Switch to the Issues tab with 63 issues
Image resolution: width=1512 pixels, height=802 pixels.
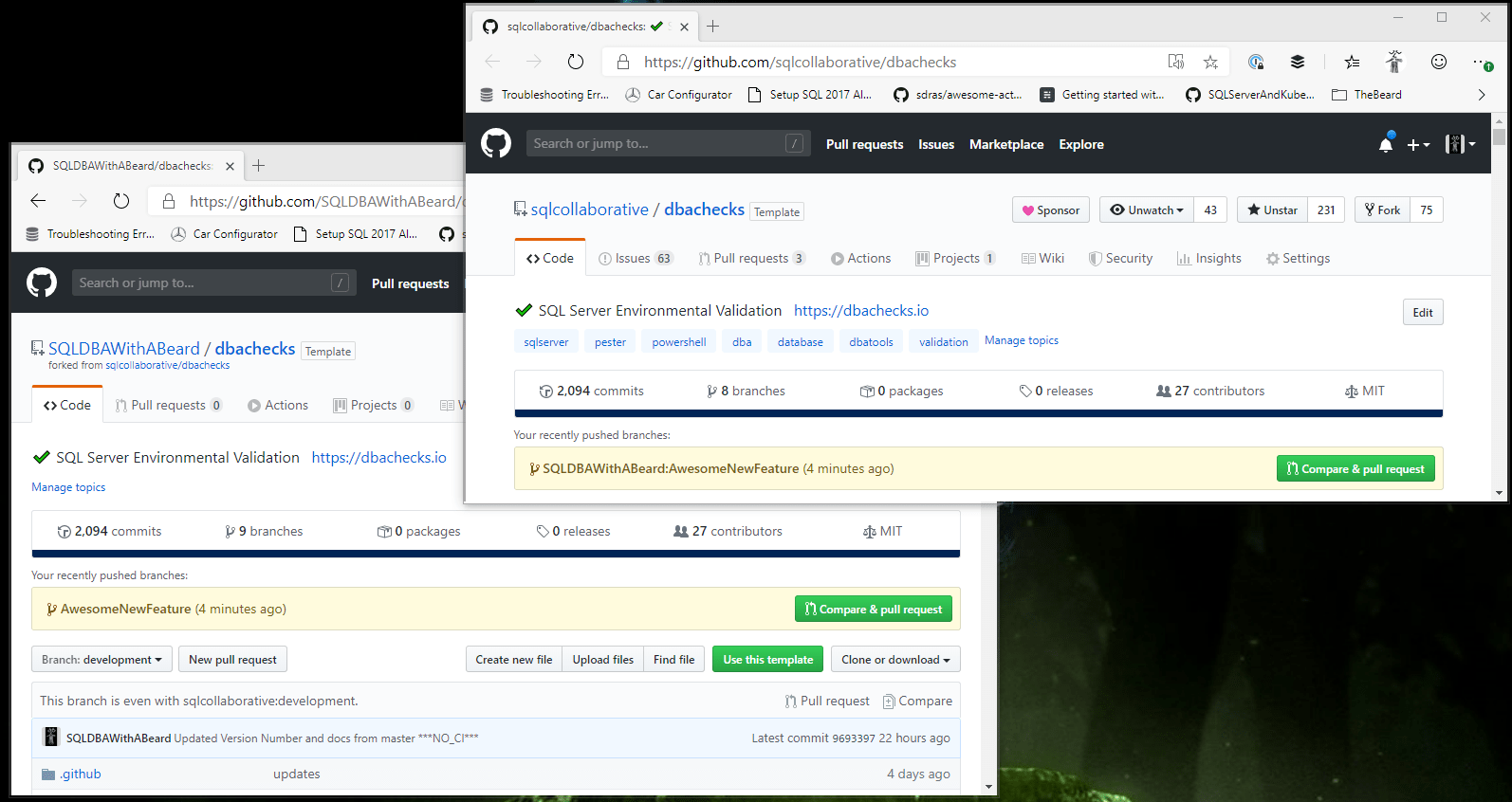coord(635,259)
